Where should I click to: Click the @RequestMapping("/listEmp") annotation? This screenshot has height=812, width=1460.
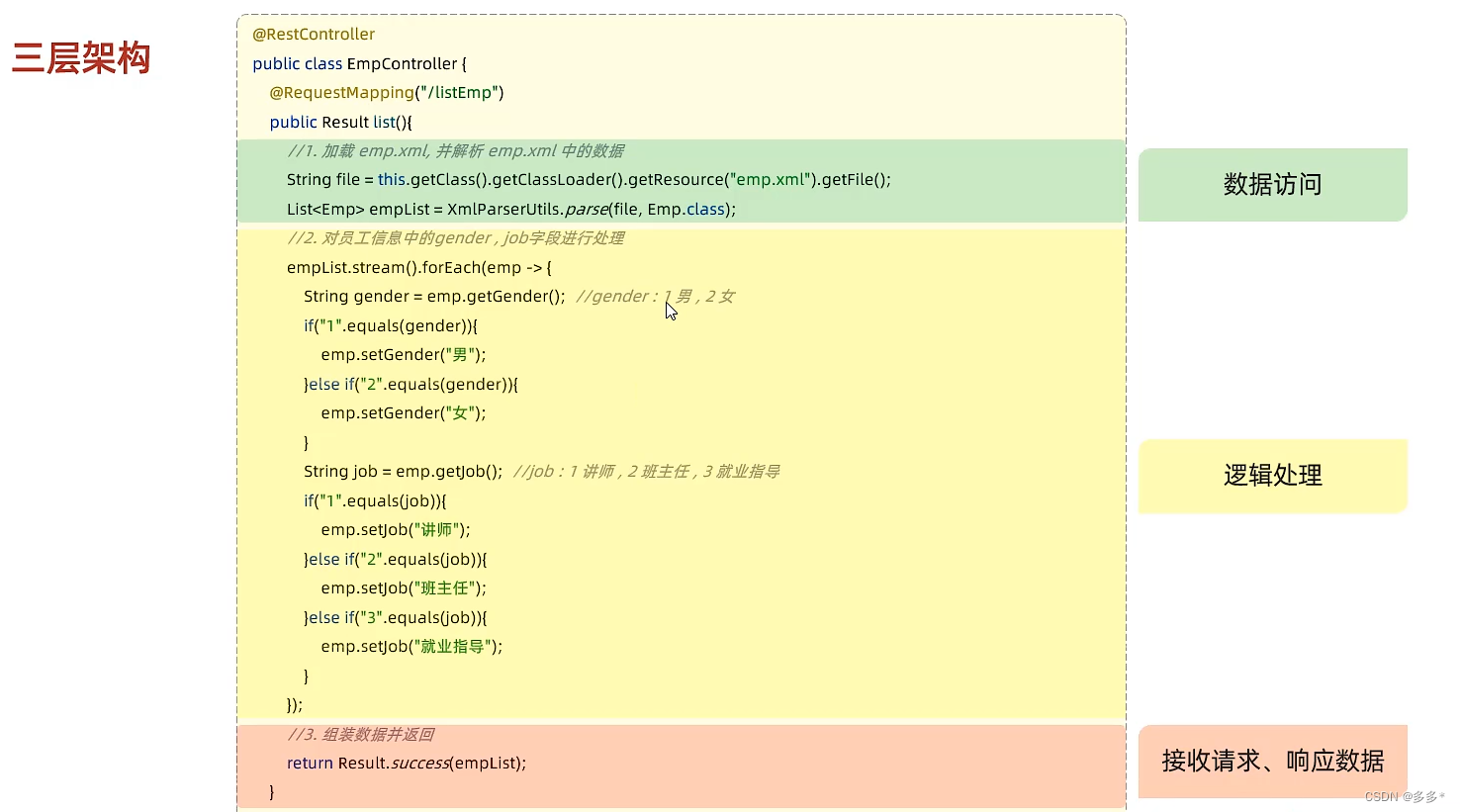[x=386, y=92]
